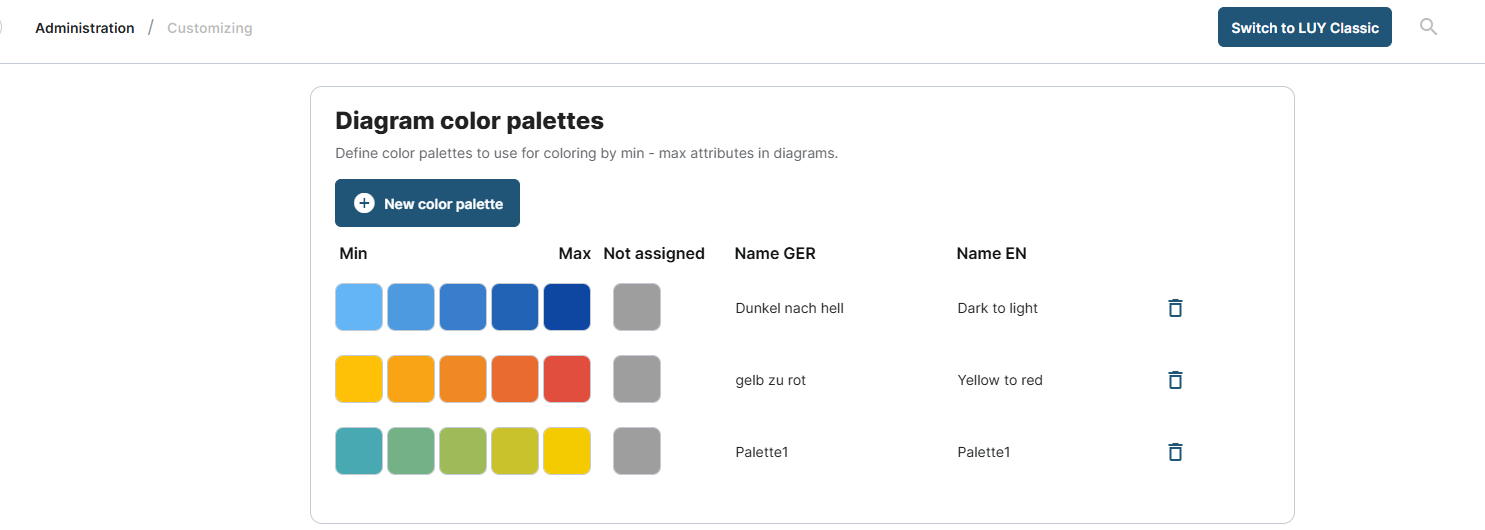Viewport: 1485px width, 530px height.
Task: Click the search magnifier icon
Action: (1428, 27)
